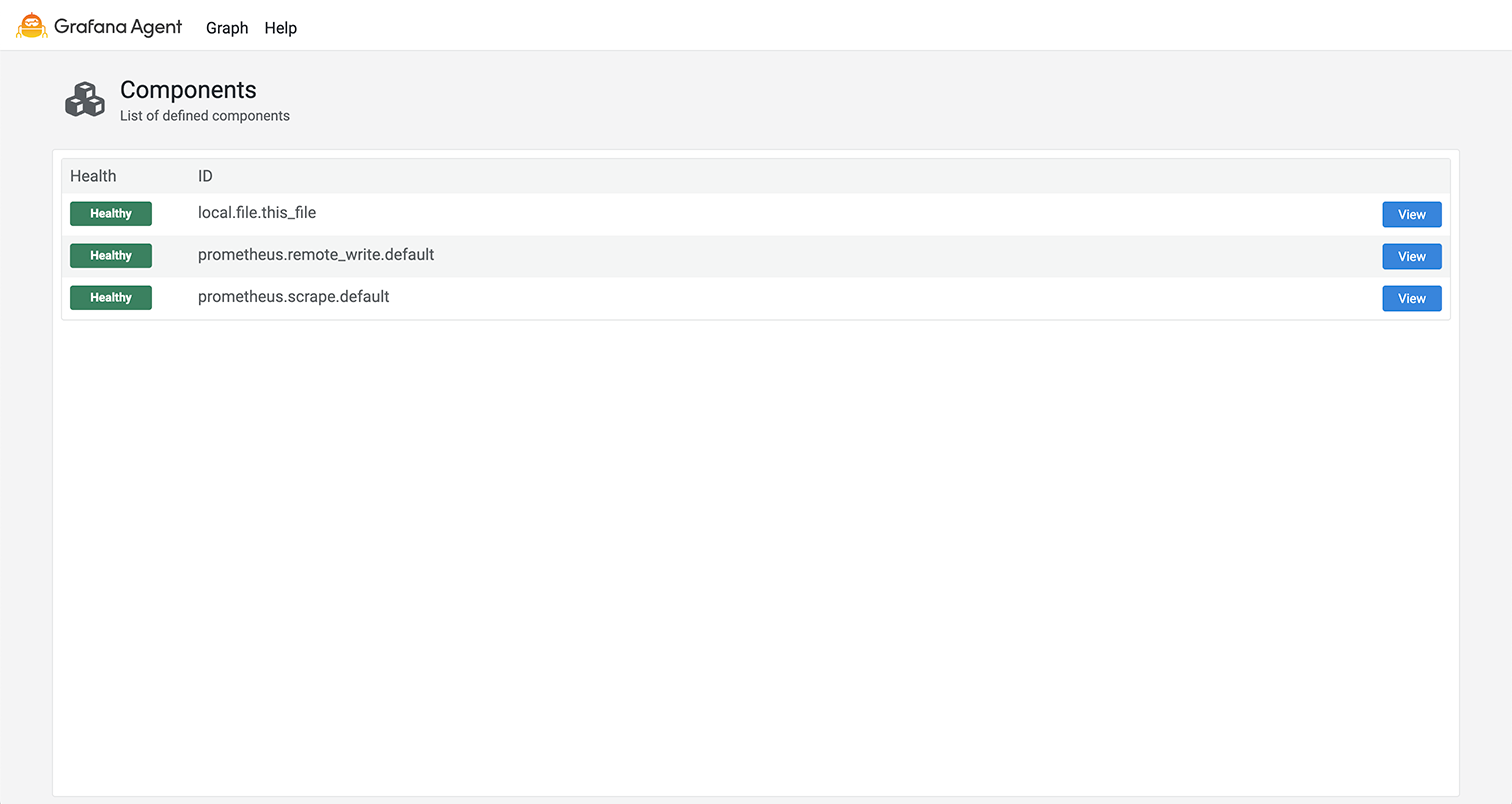Click the cube icon beside Components heading
Viewport: 1512px width, 804px height.
click(84, 99)
